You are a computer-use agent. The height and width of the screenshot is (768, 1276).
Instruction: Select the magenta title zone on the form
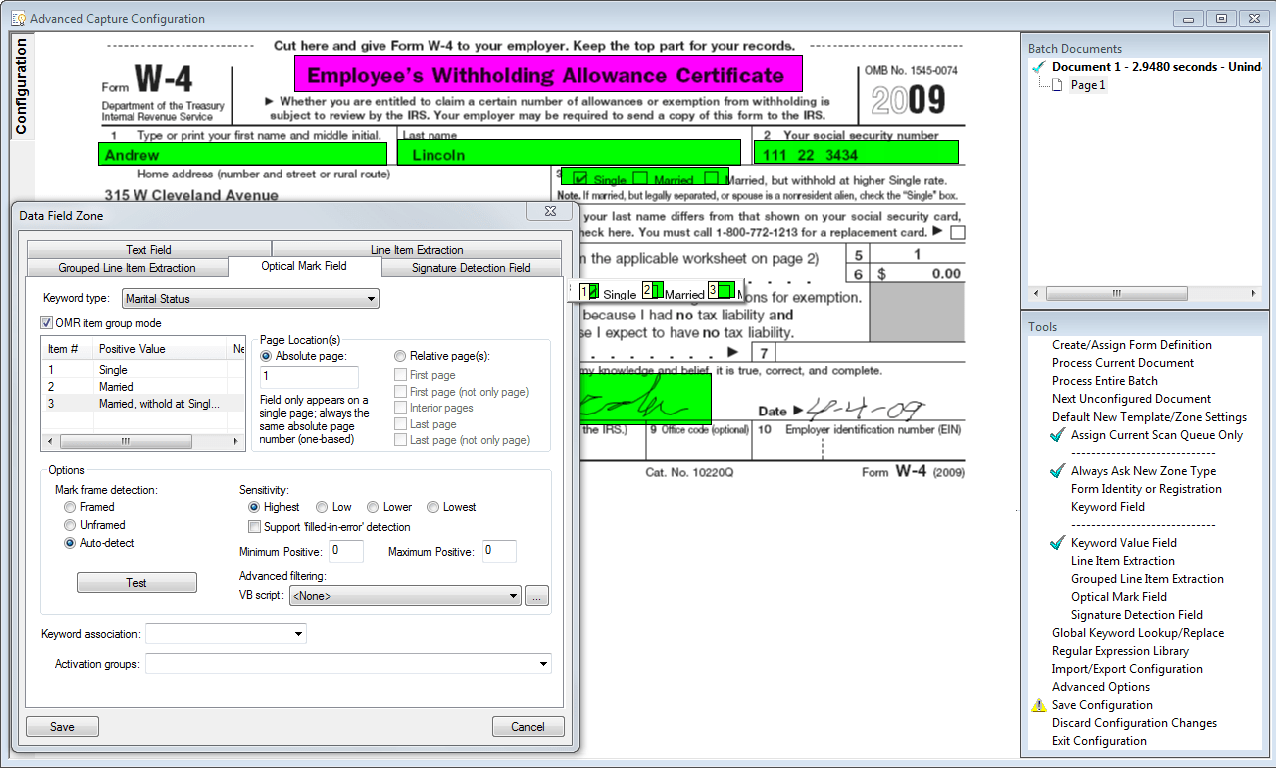548,74
